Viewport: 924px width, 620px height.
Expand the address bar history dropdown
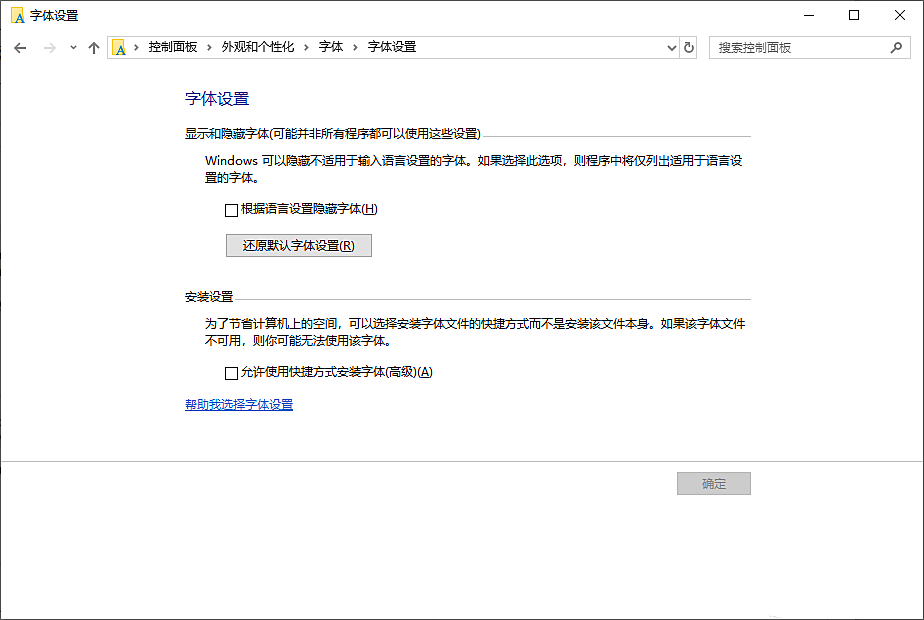pyautogui.click(x=671, y=46)
